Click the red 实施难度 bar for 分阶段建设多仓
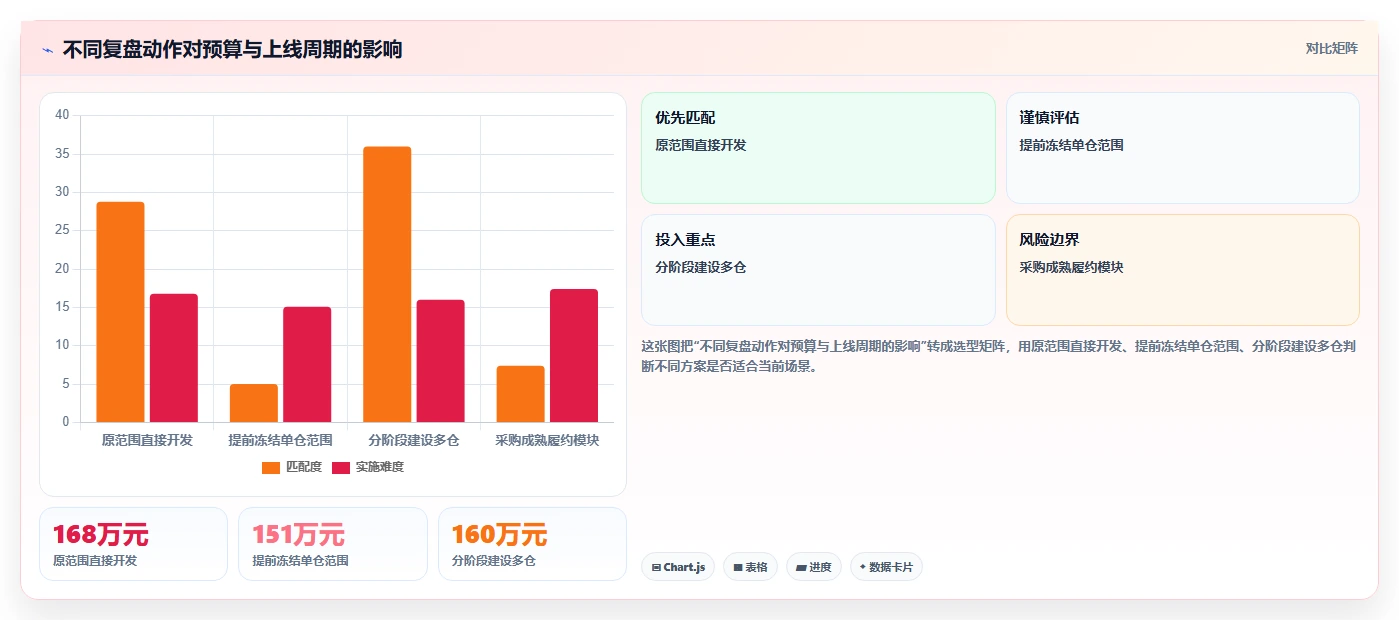The image size is (1399, 620). [440, 361]
